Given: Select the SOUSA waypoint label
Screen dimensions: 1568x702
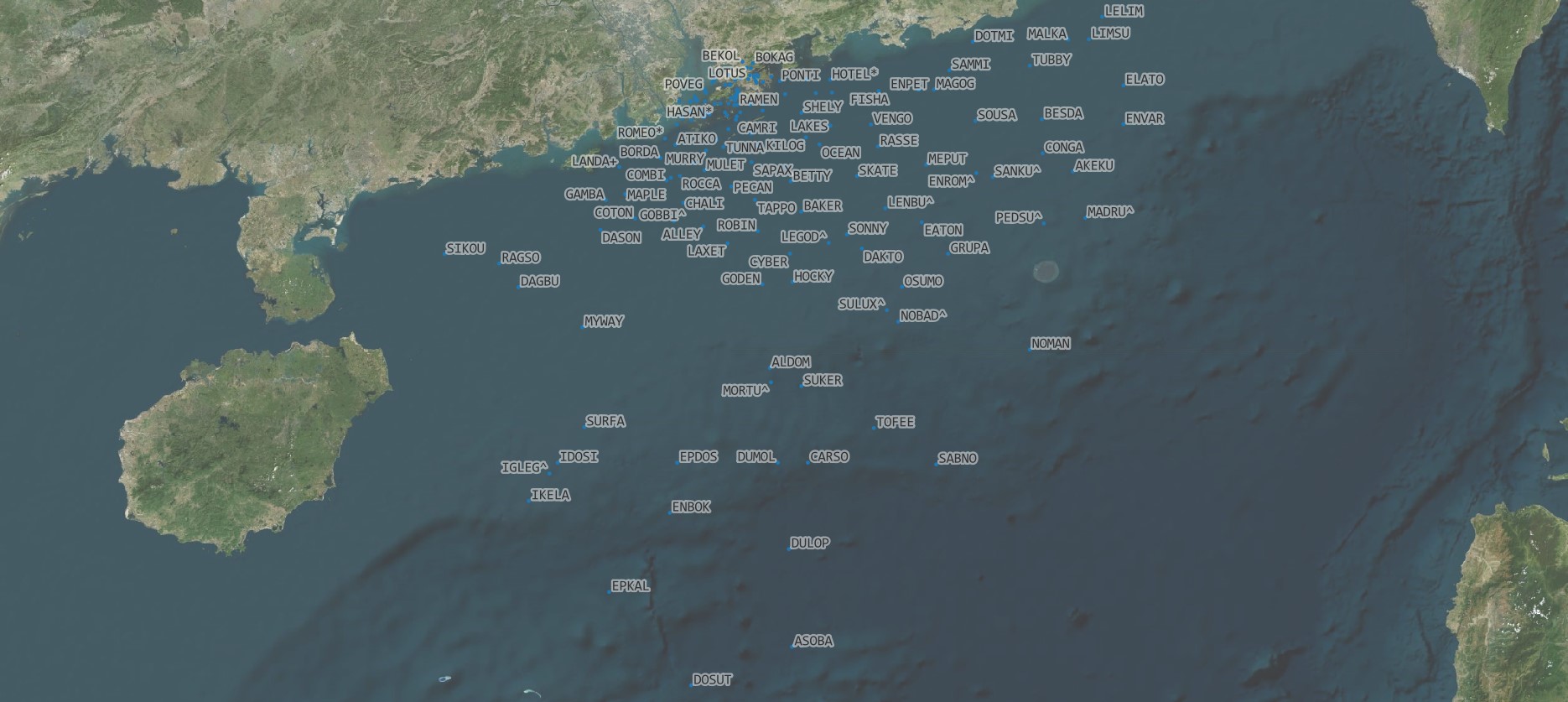Looking at the screenshot, I should [x=997, y=116].
